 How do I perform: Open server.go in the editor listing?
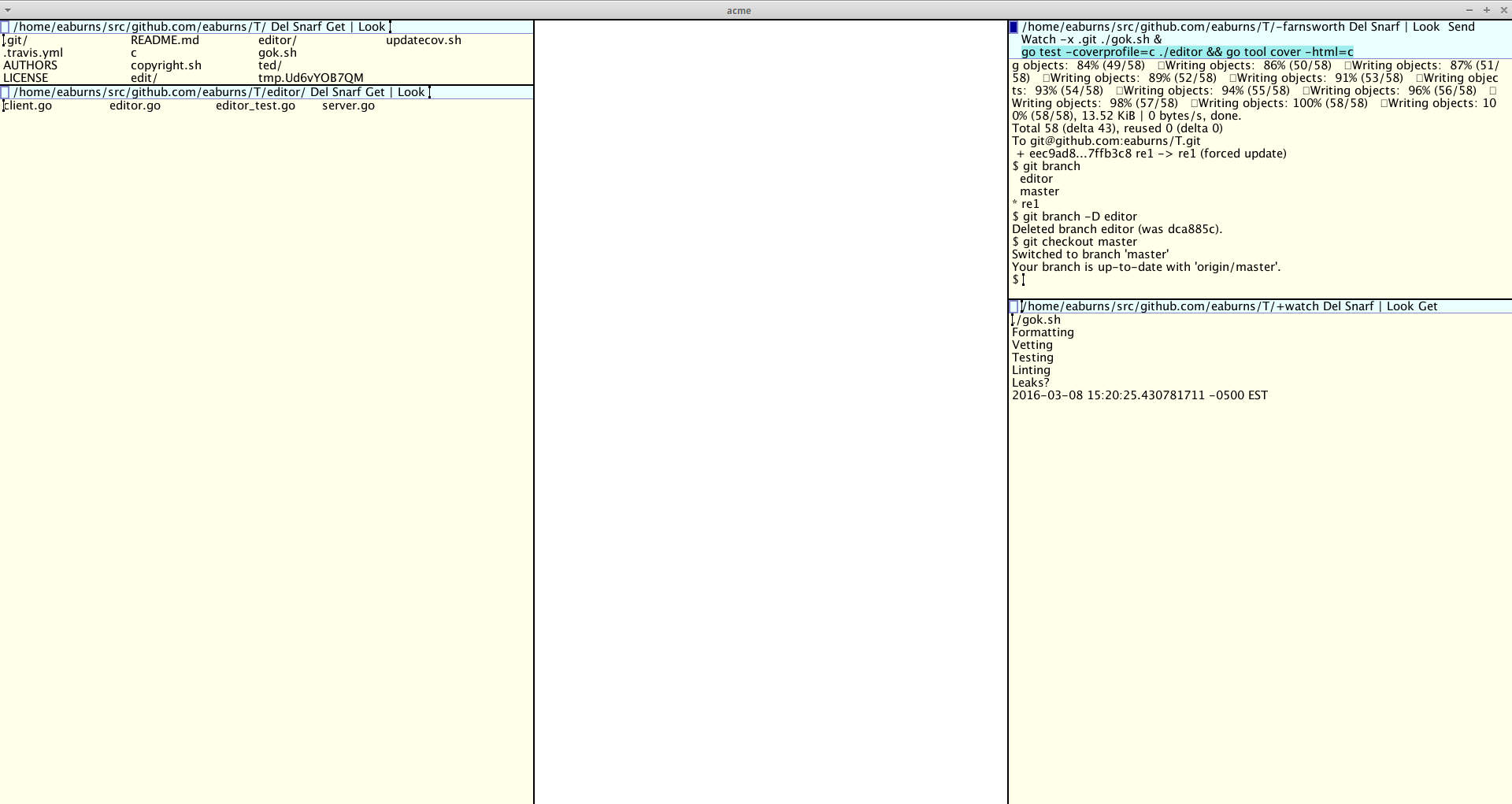348,106
